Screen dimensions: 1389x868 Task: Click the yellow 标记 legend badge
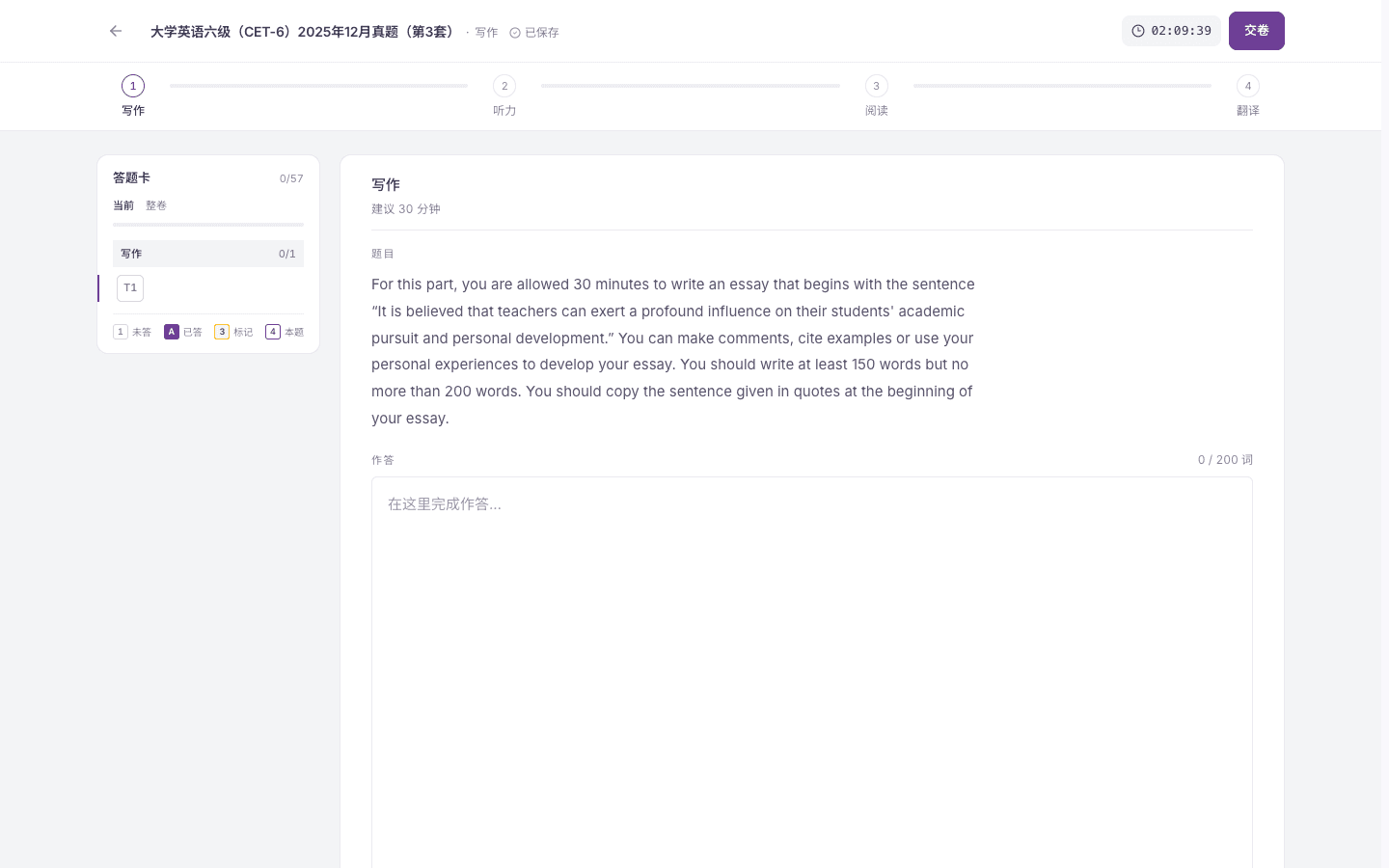pyautogui.click(x=222, y=332)
